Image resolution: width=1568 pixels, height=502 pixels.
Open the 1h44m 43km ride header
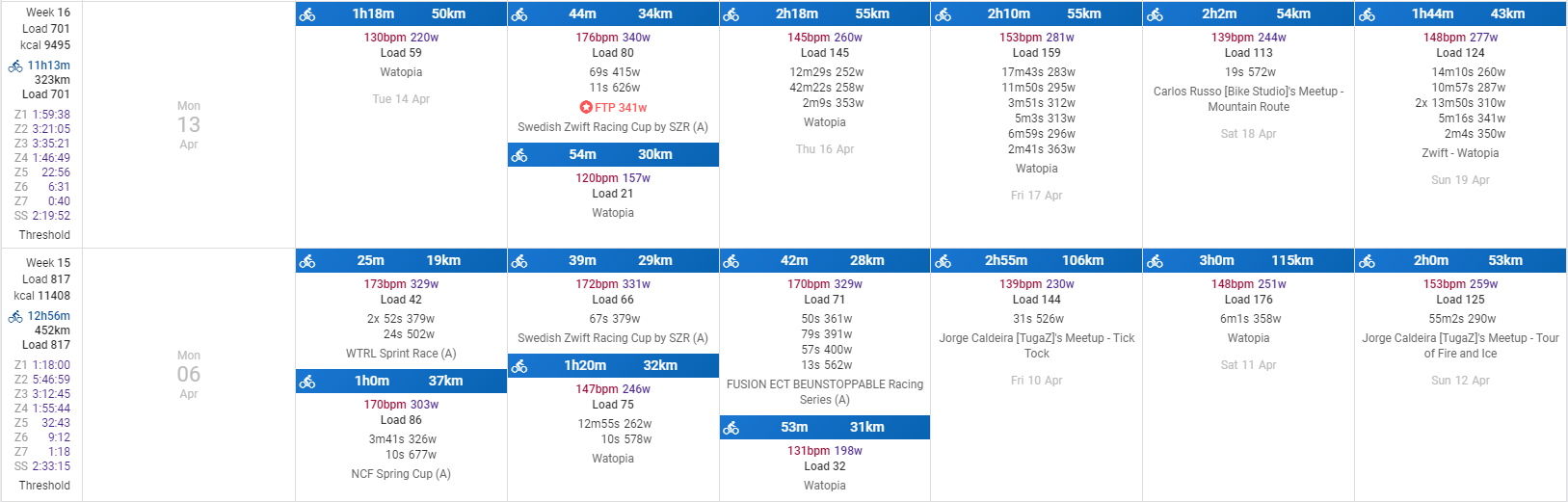point(1461,14)
